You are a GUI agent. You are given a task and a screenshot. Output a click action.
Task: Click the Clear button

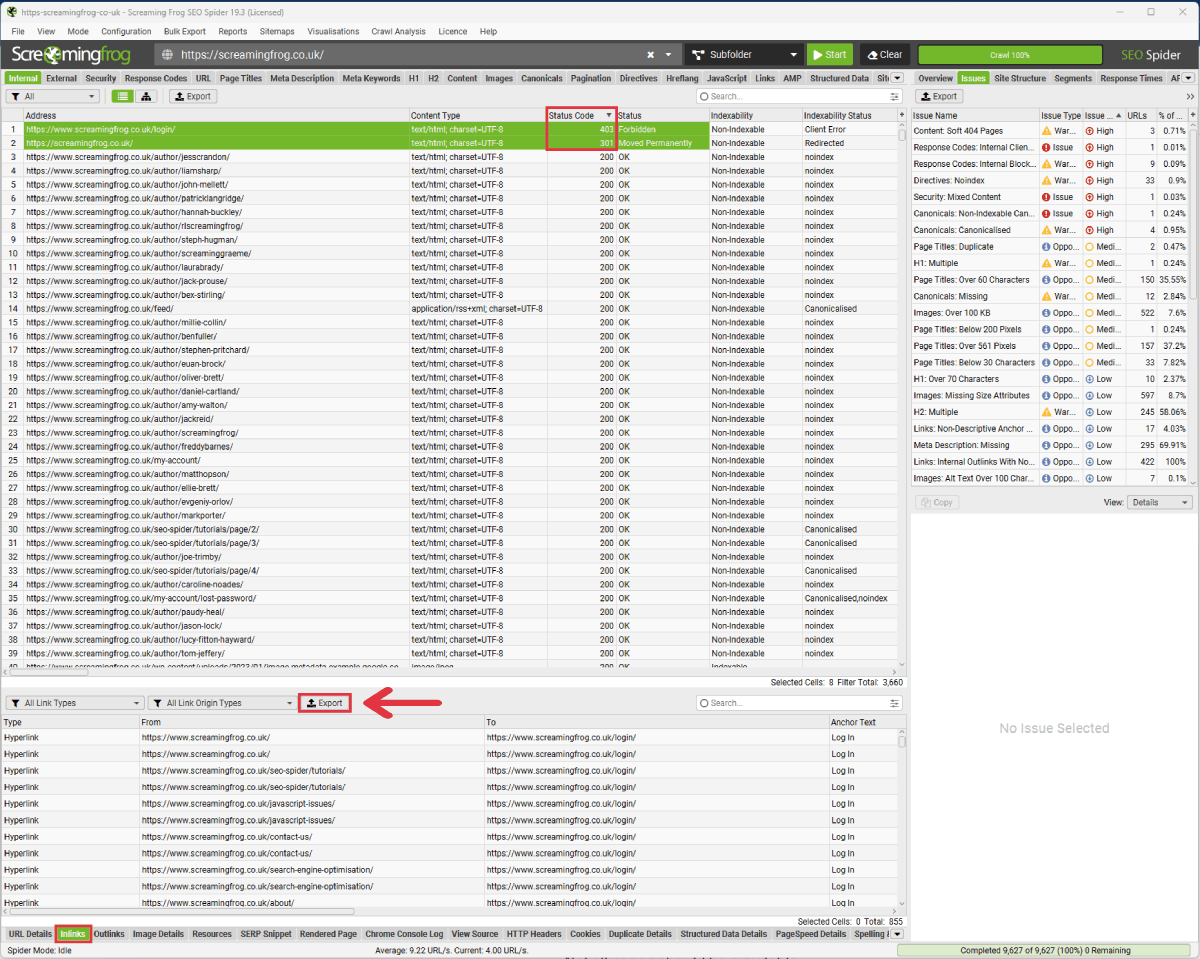(883, 55)
